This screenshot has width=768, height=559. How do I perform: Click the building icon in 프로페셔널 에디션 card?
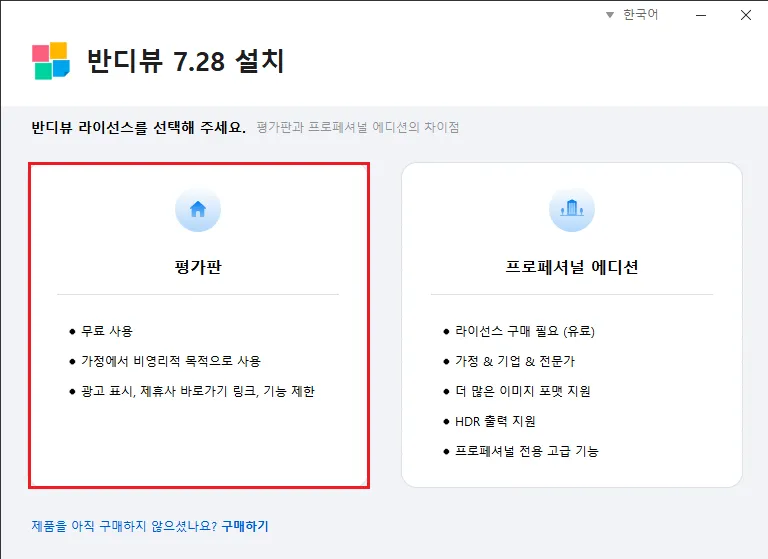(x=572, y=209)
